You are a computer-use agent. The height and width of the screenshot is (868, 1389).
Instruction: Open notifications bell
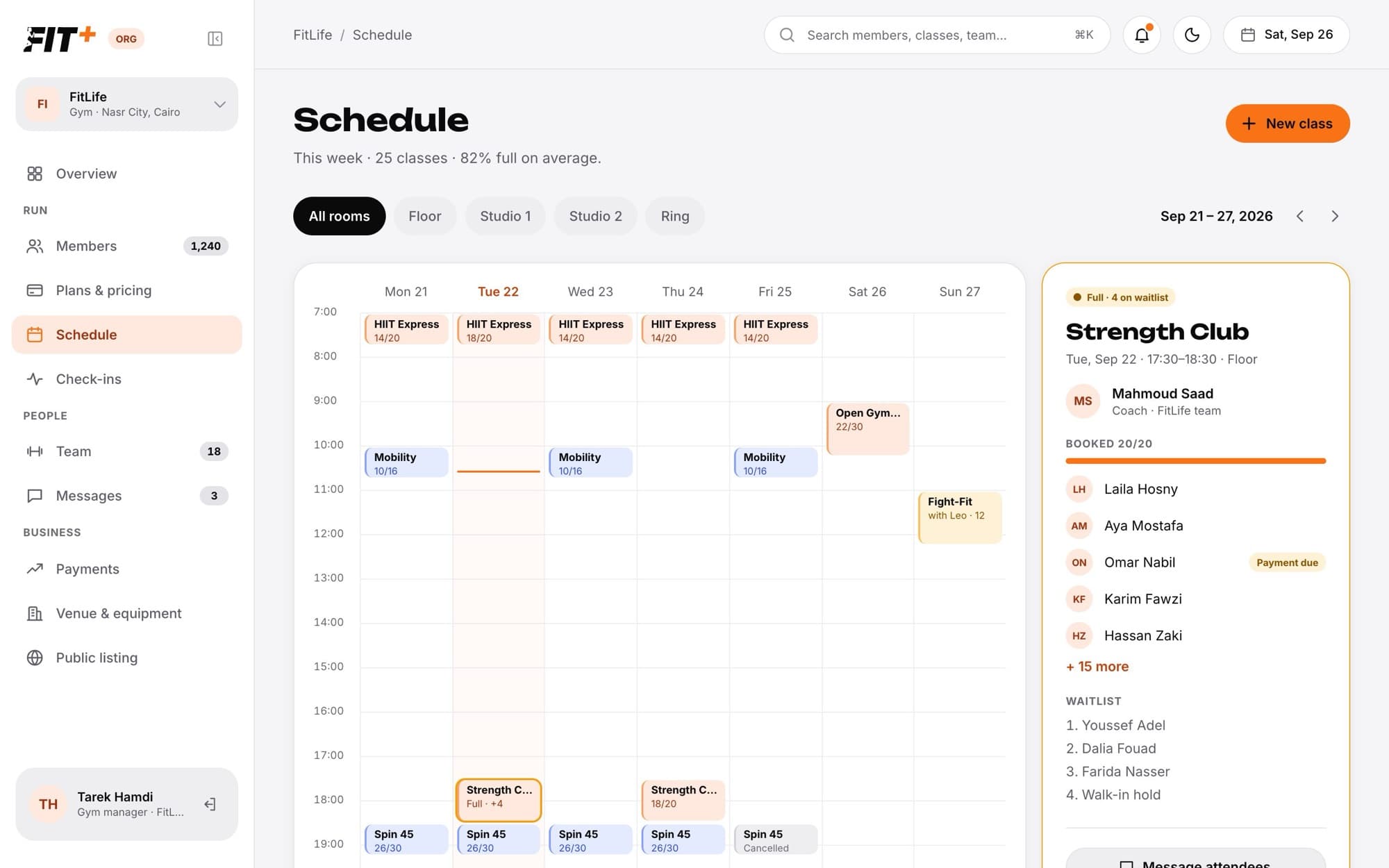1142,35
